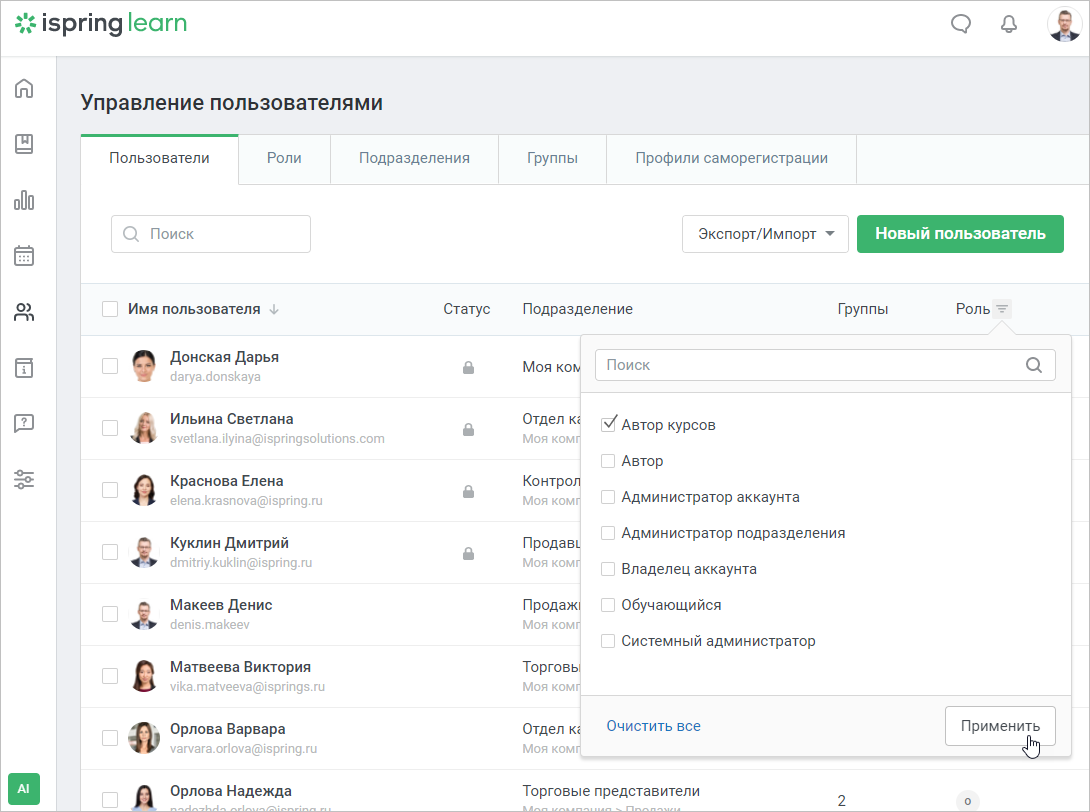Click the magnifier in the role filter search
The image size is (1090, 812).
1034,365
